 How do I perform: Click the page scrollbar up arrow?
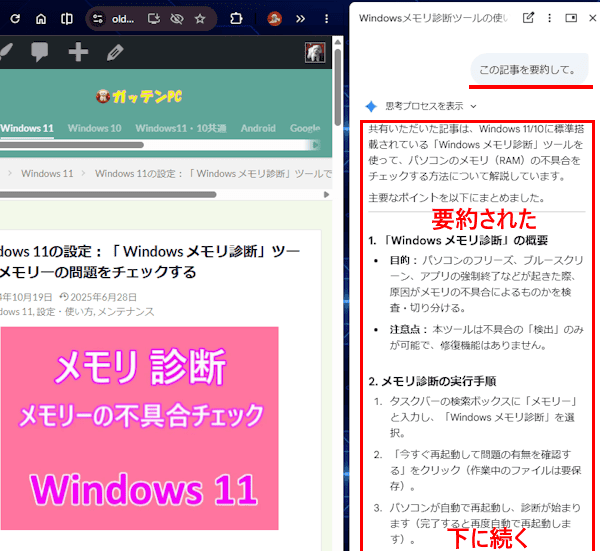coord(338,41)
